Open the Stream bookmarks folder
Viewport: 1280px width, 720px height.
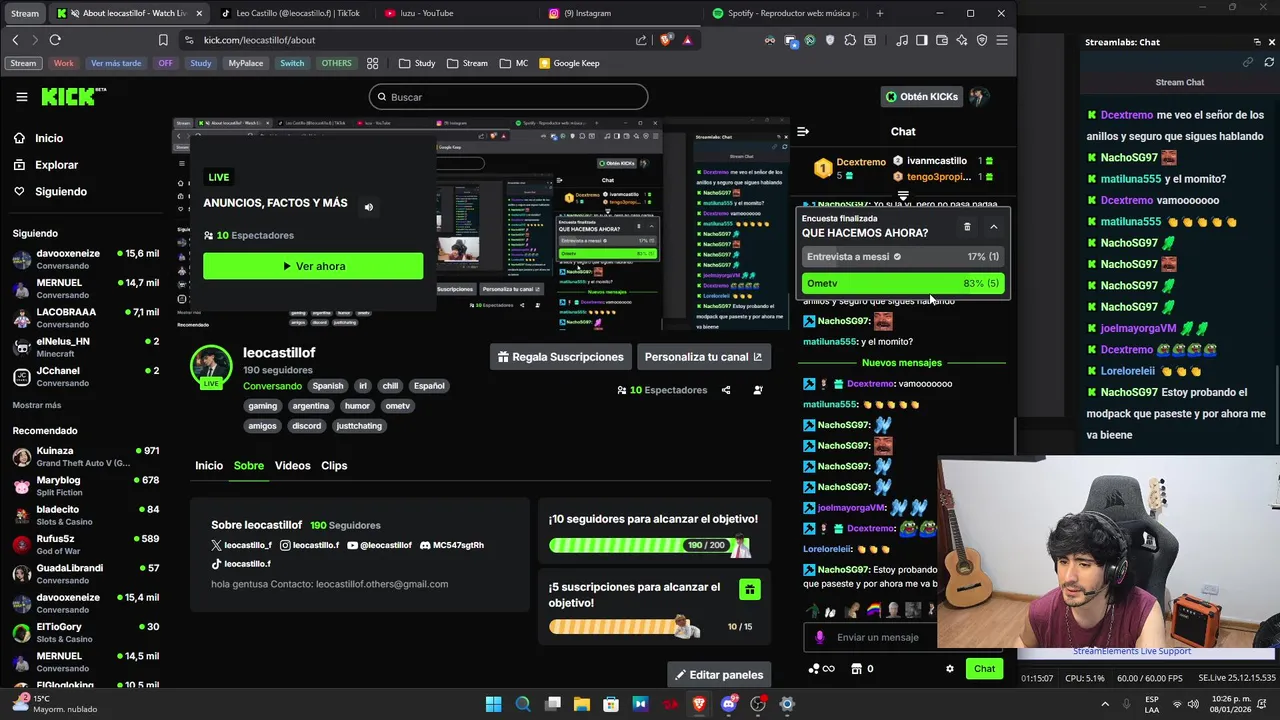point(467,63)
